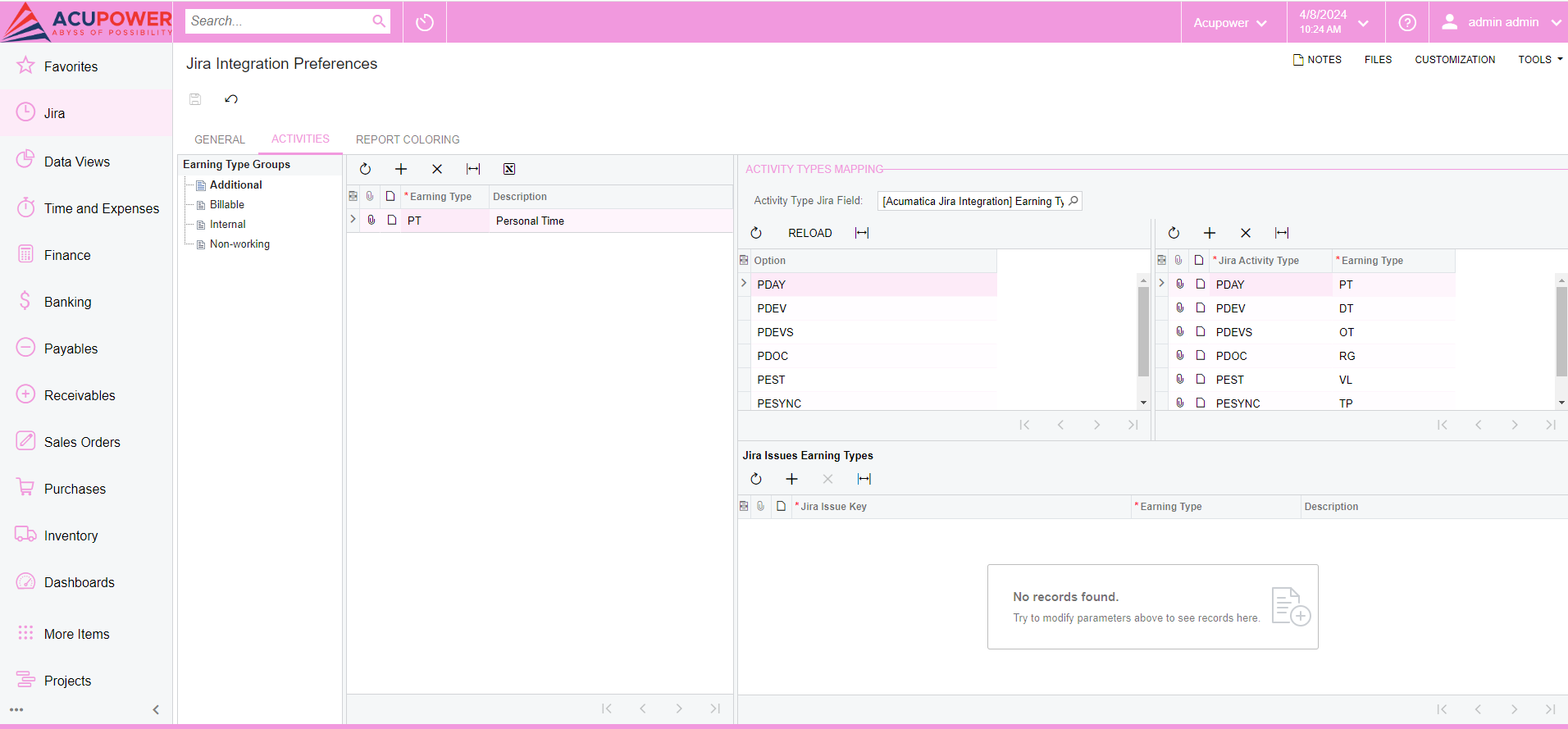The width and height of the screenshot is (1568, 729).
Task: Fit columns in the Option grid
Action: click(x=862, y=233)
